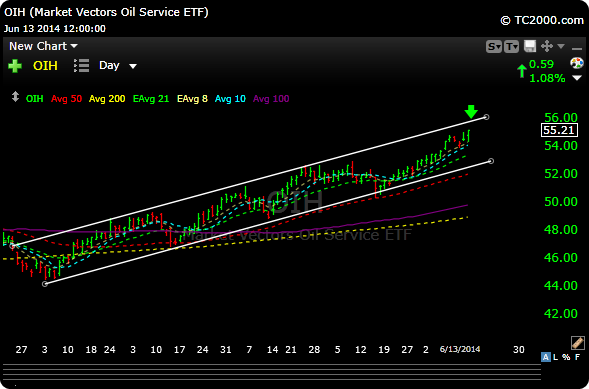Click the upper trendline left endpoint handle
589x389 pixels.
(12, 246)
